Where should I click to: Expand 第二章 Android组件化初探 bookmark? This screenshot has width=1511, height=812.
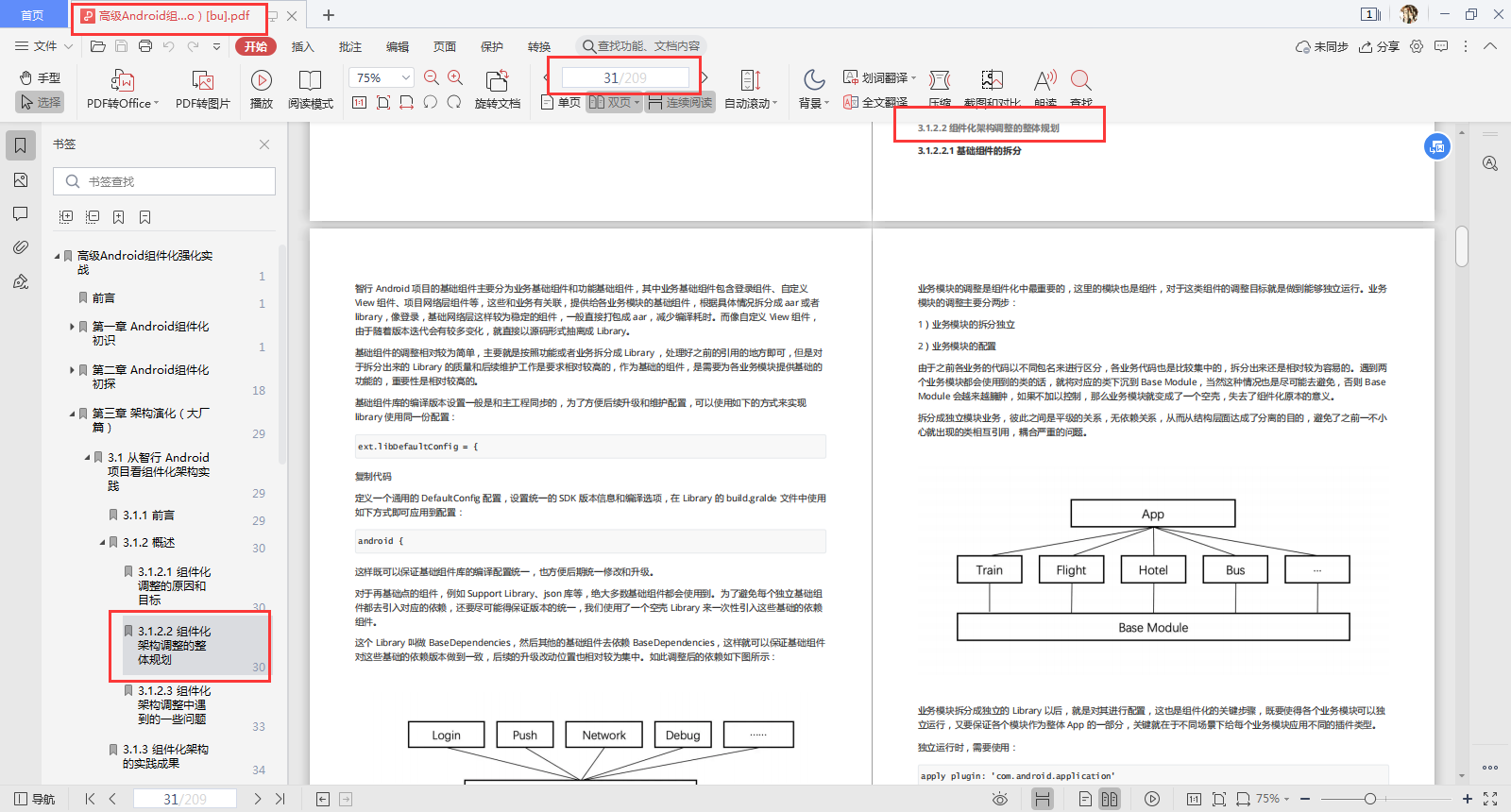[x=72, y=370]
